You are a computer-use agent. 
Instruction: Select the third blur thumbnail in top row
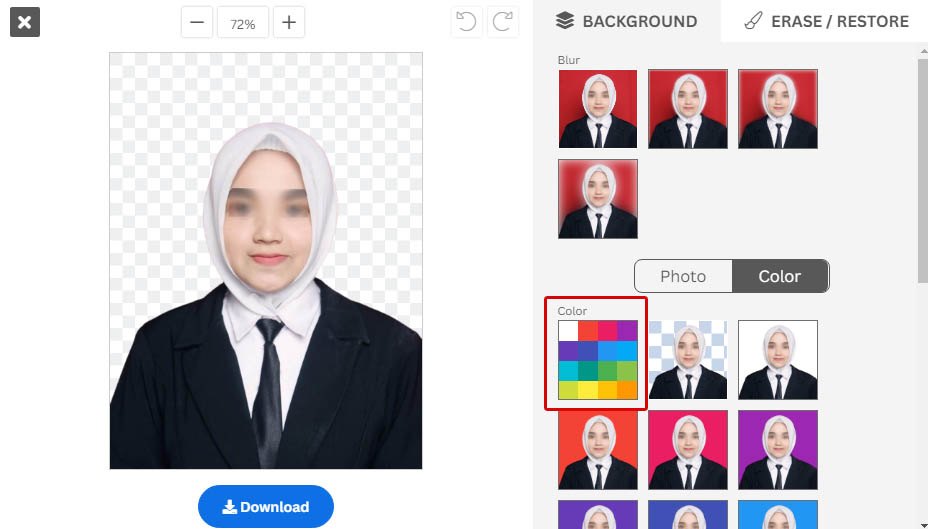pyautogui.click(x=778, y=109)
